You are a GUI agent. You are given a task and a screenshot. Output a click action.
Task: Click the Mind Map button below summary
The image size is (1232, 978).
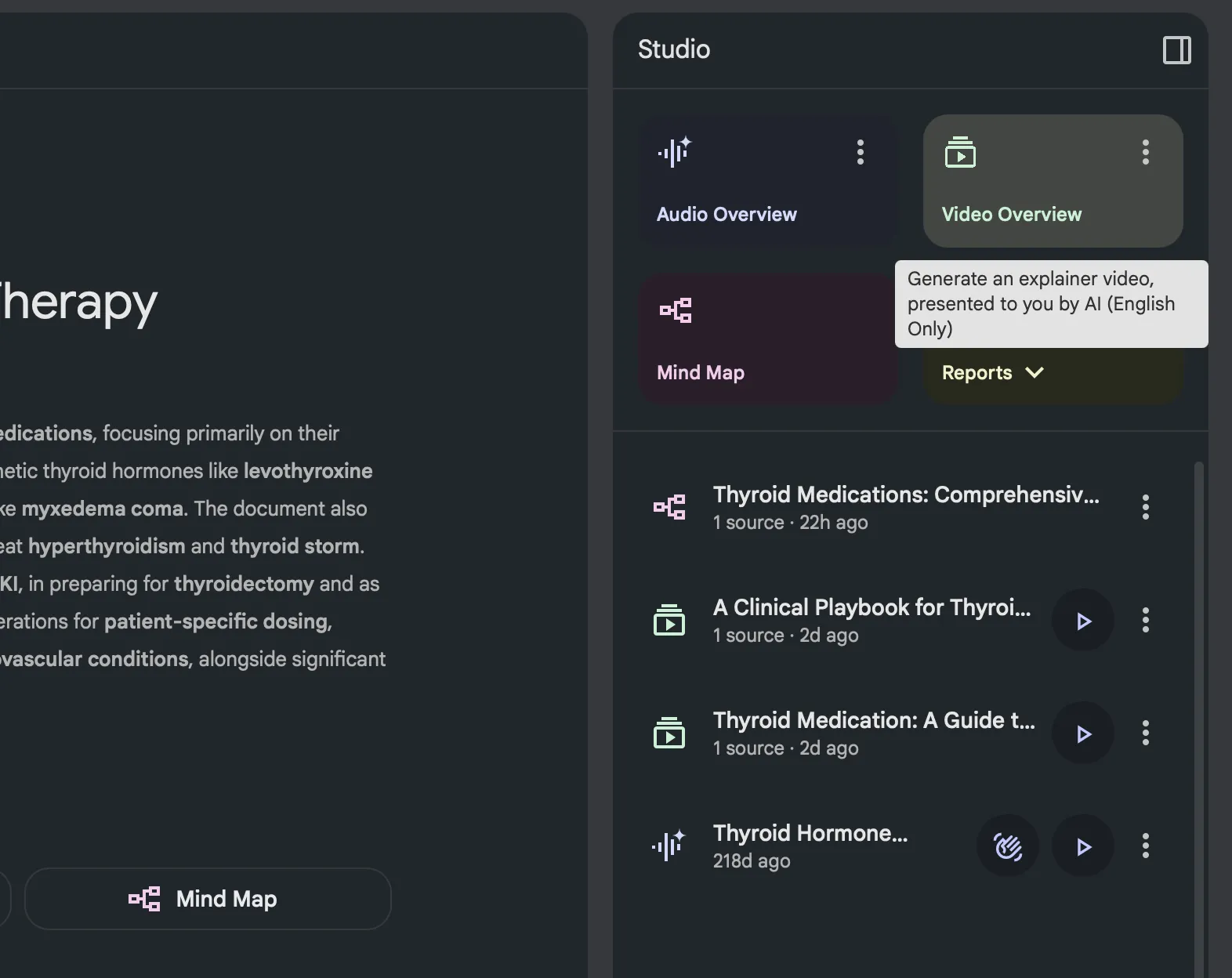[208, 899]
